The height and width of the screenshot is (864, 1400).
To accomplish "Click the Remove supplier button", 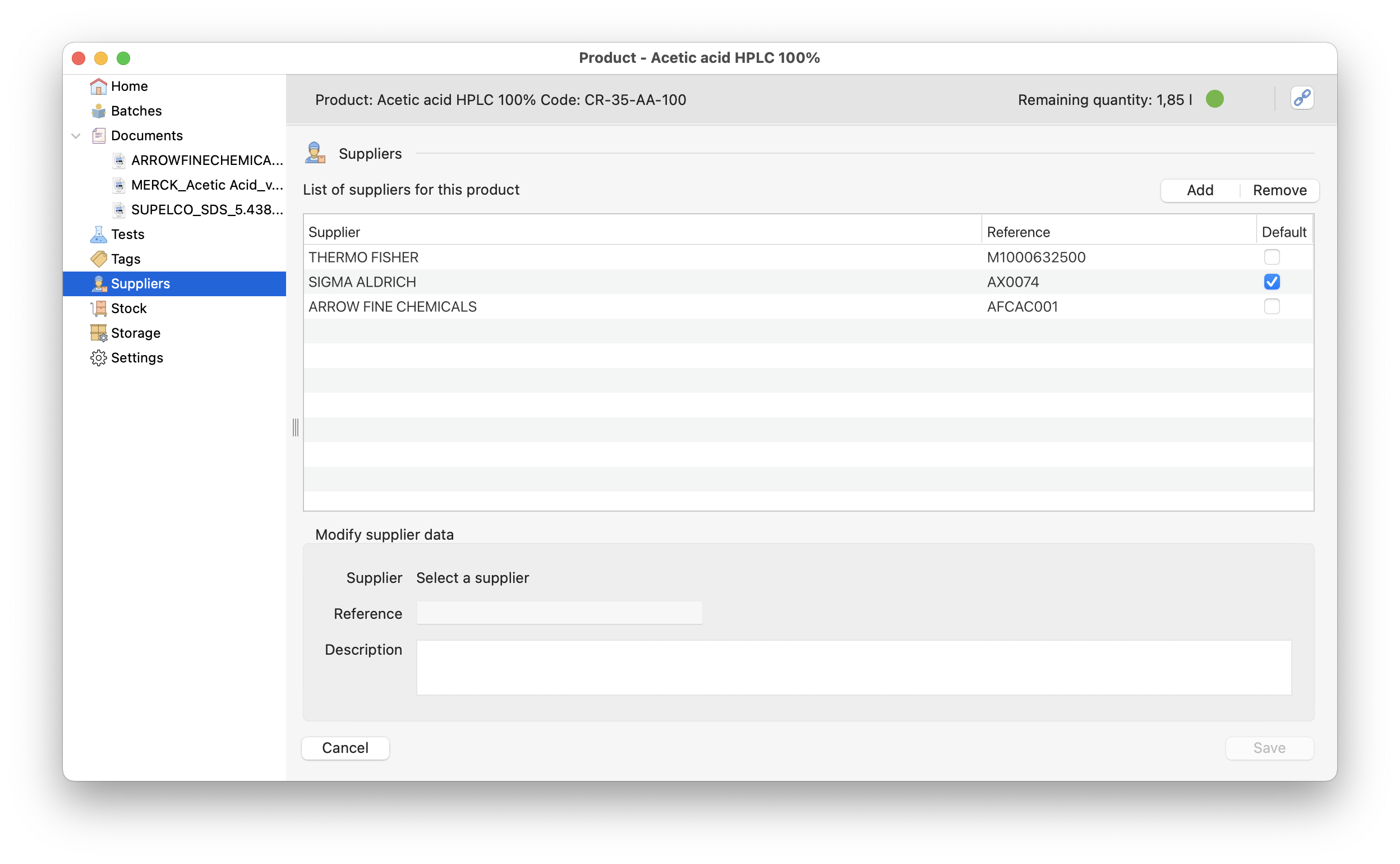I will point(1279,190).
